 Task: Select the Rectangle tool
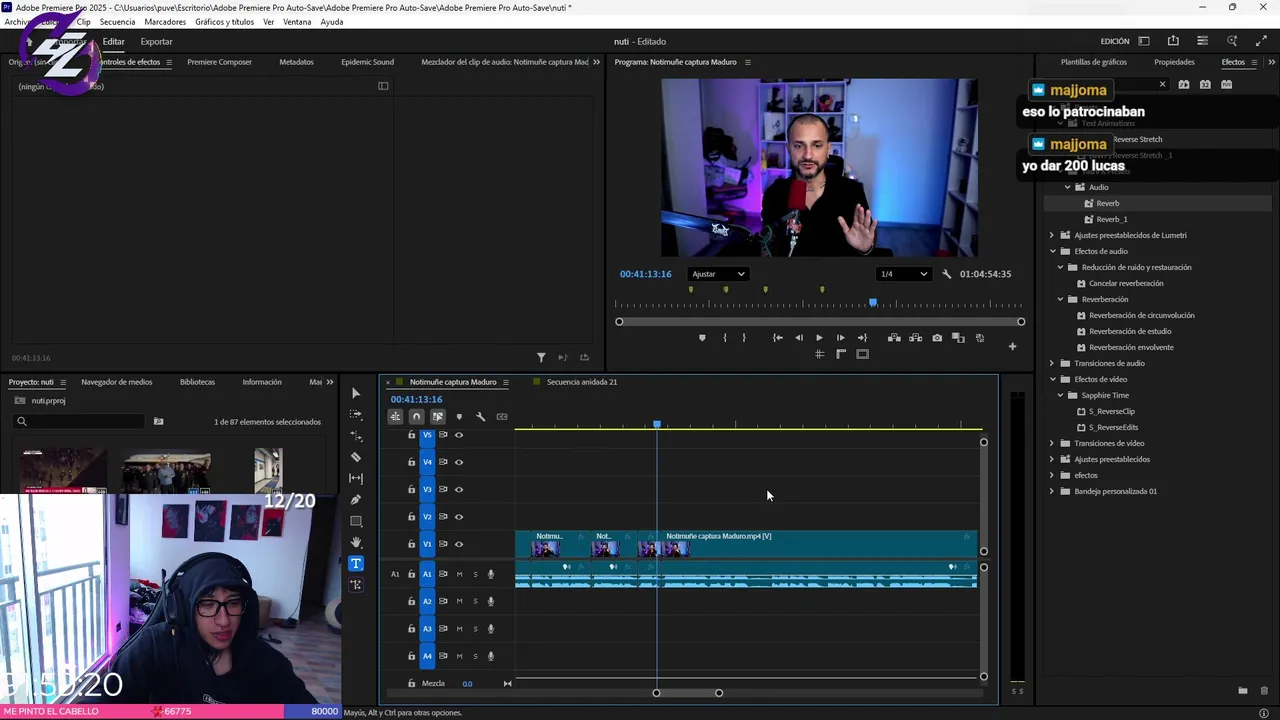pyautogui.click(x=356, y=521)
